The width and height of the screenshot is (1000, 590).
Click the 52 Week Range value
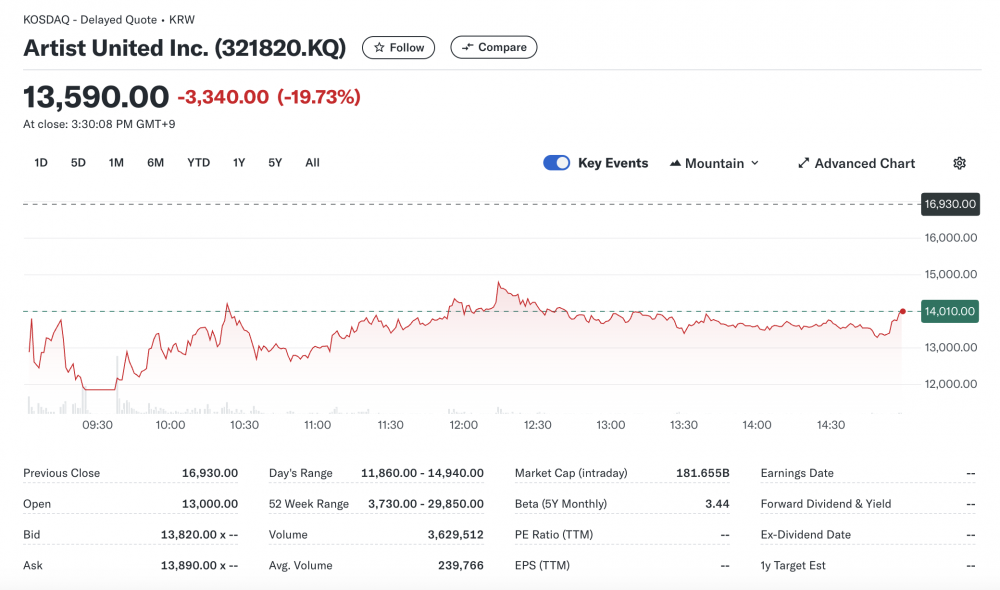click(426, 504)
